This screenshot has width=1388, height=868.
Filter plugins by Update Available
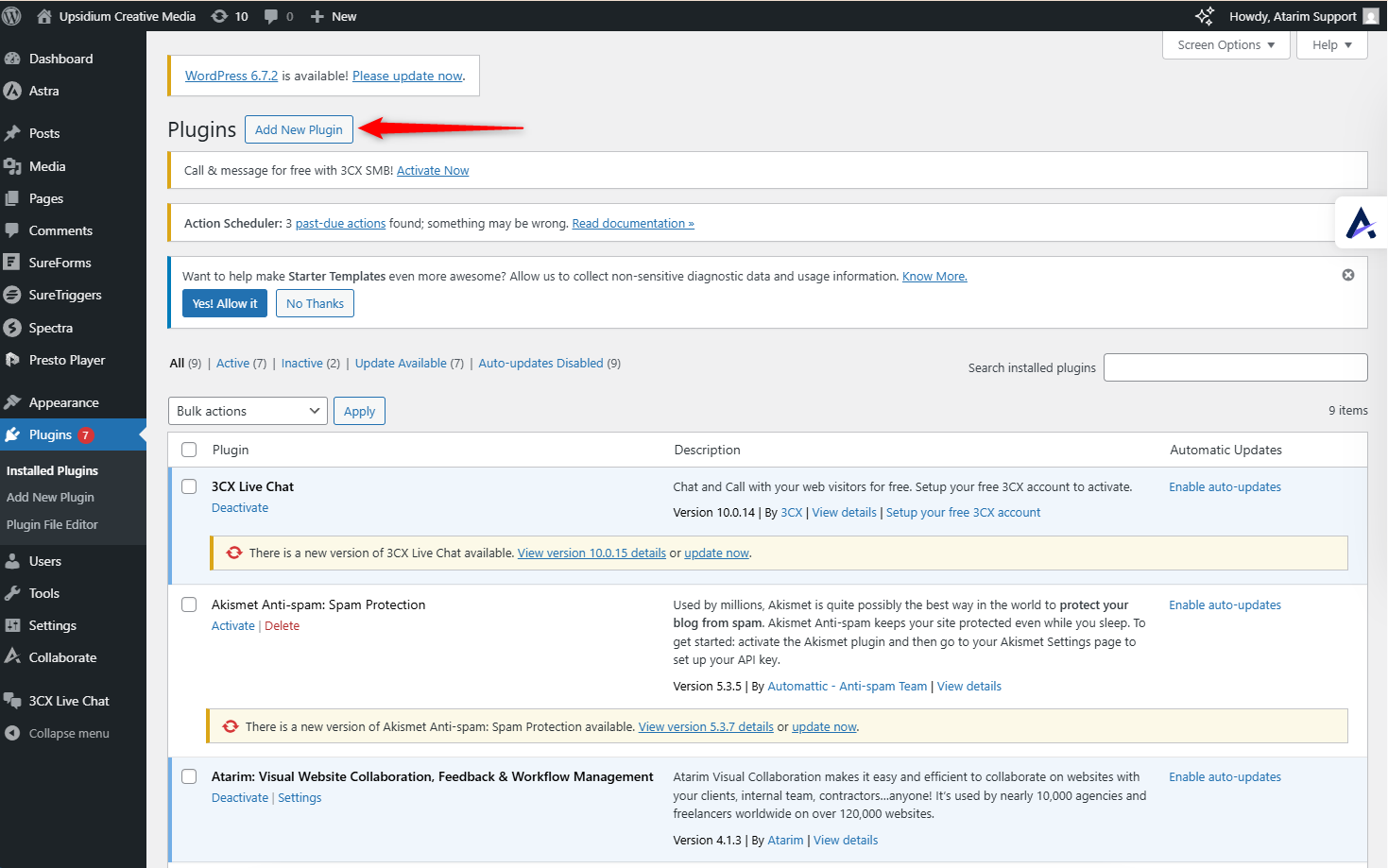[401, 363]
